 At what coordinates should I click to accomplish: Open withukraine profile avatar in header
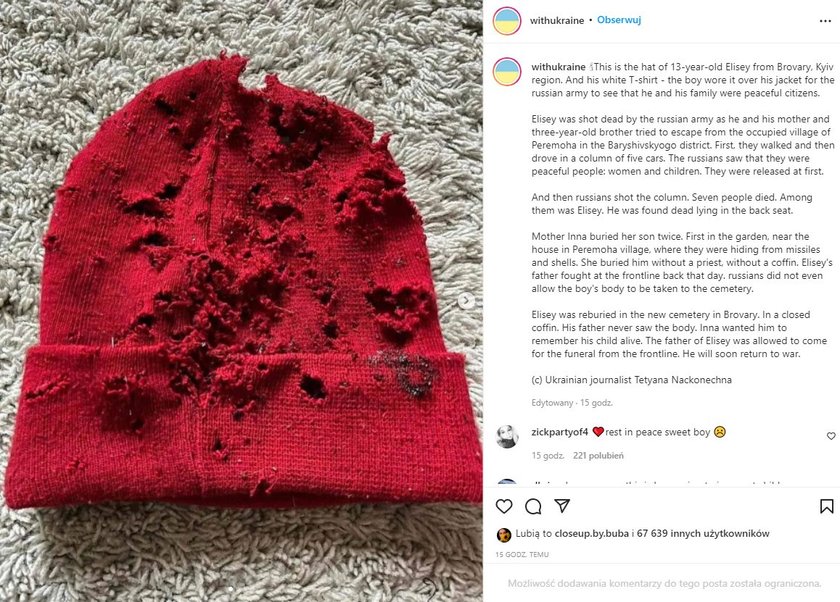coord(507,21)
